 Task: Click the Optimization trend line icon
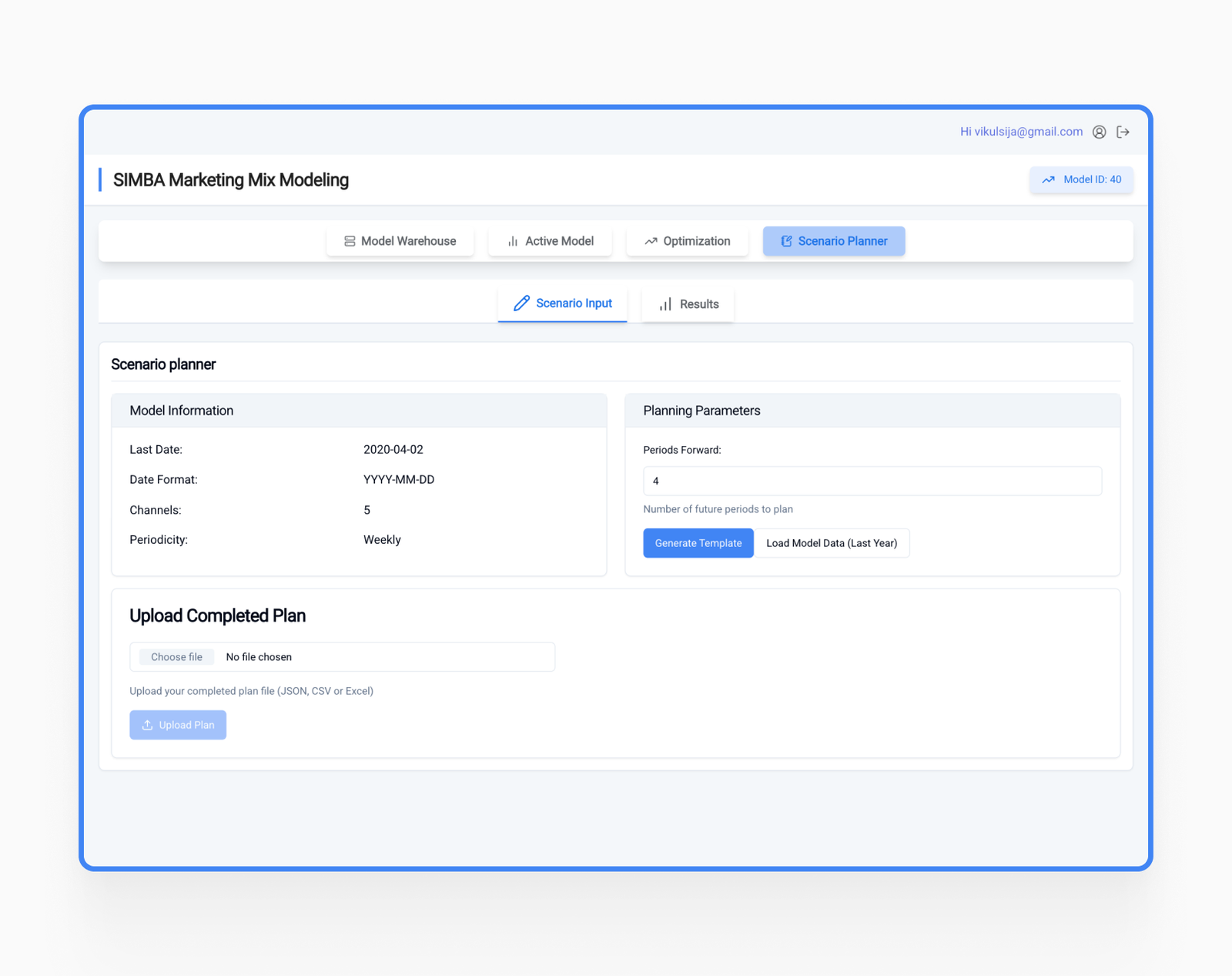pos(651,241)
